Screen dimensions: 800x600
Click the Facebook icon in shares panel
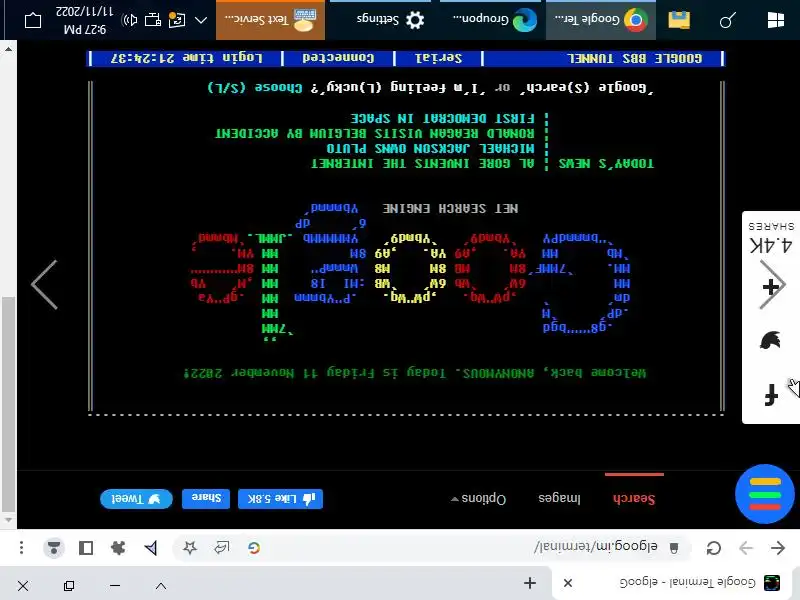click(770, 394)
